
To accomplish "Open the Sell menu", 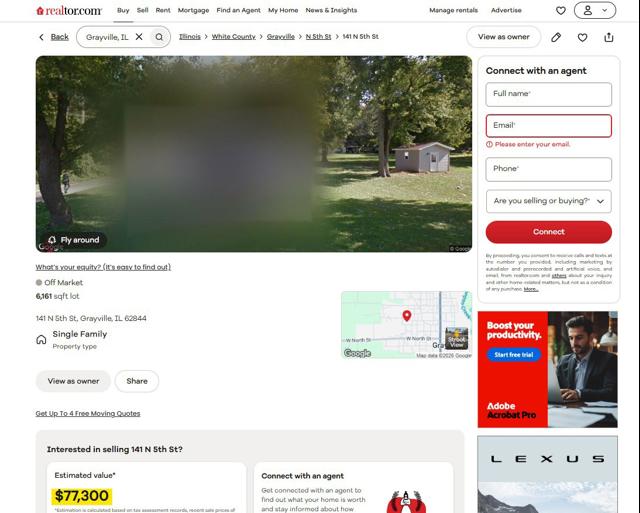I will [x=142, y=10].
